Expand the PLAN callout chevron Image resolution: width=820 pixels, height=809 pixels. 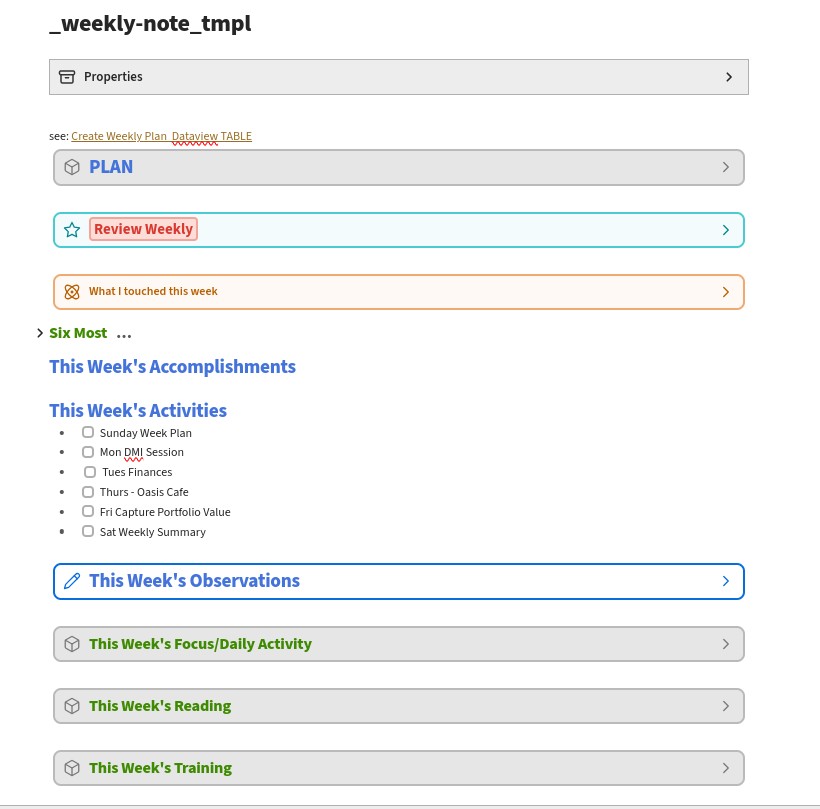pos(726,167)
